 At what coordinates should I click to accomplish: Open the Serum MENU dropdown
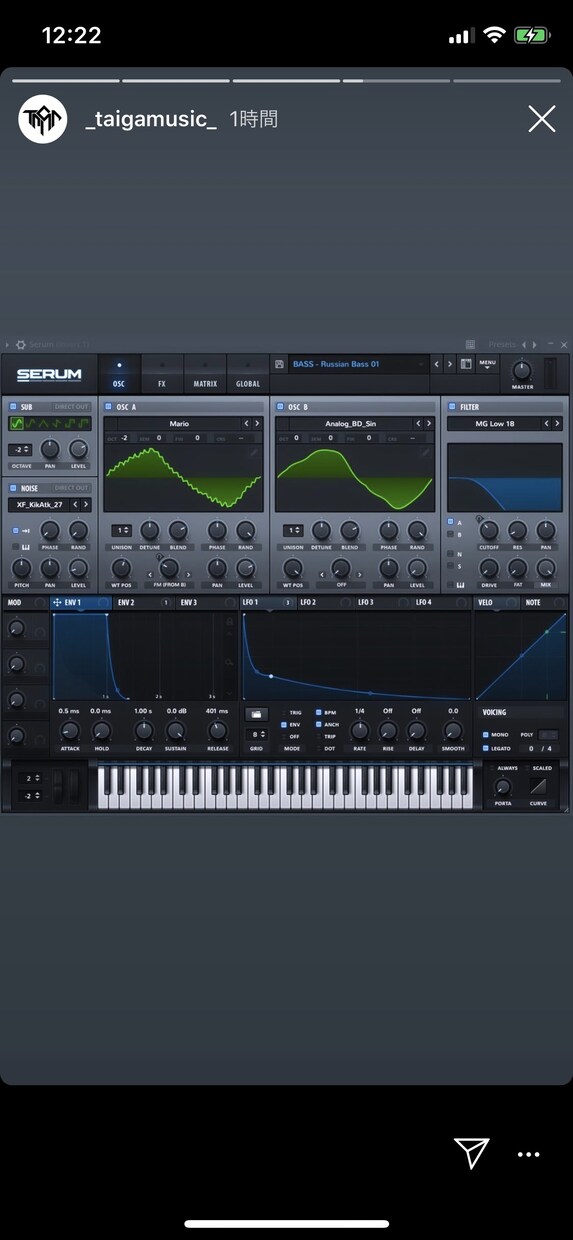(x=487, y=365)
